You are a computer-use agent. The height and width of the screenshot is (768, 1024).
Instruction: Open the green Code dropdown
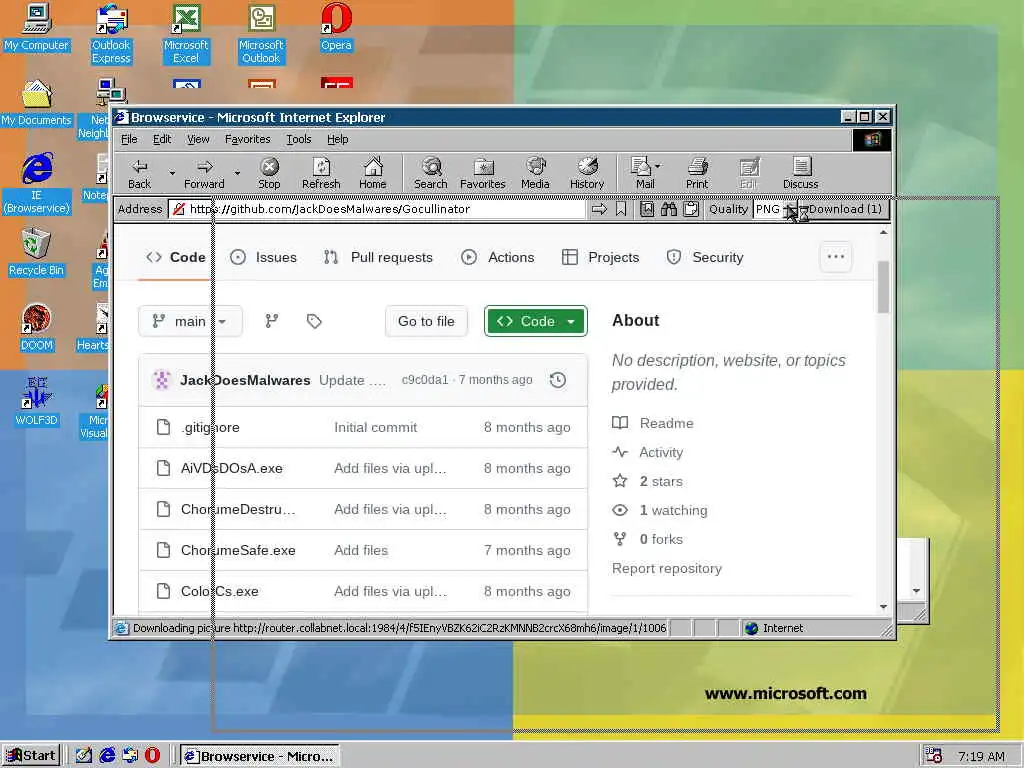536,321
